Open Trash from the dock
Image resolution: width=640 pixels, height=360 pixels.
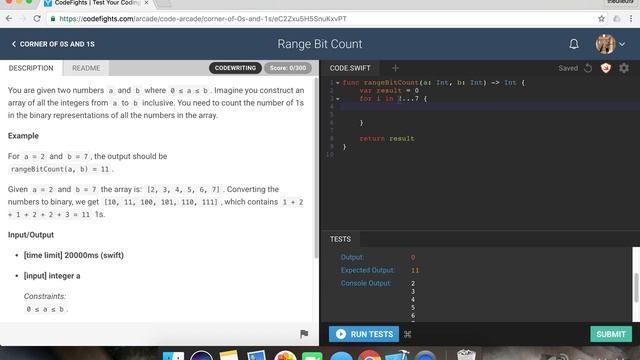(x=466, y=355)
